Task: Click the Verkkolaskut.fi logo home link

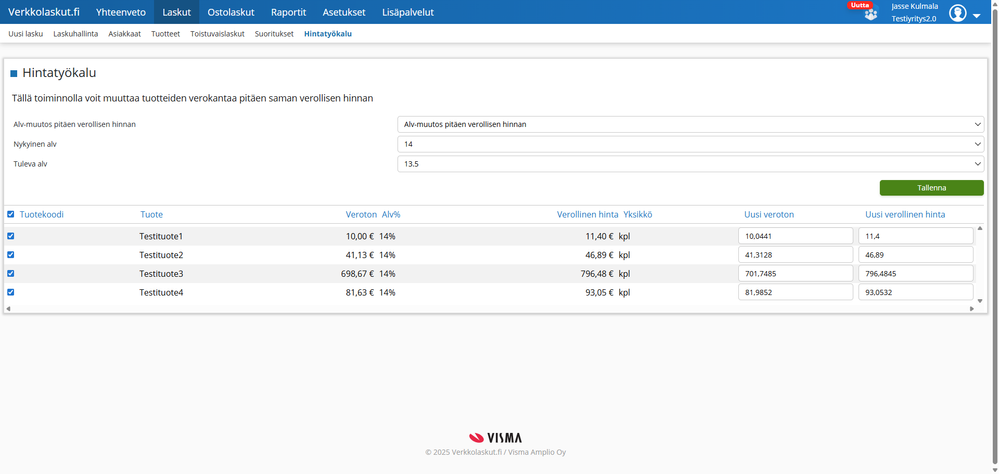Action: pos(44,12)
